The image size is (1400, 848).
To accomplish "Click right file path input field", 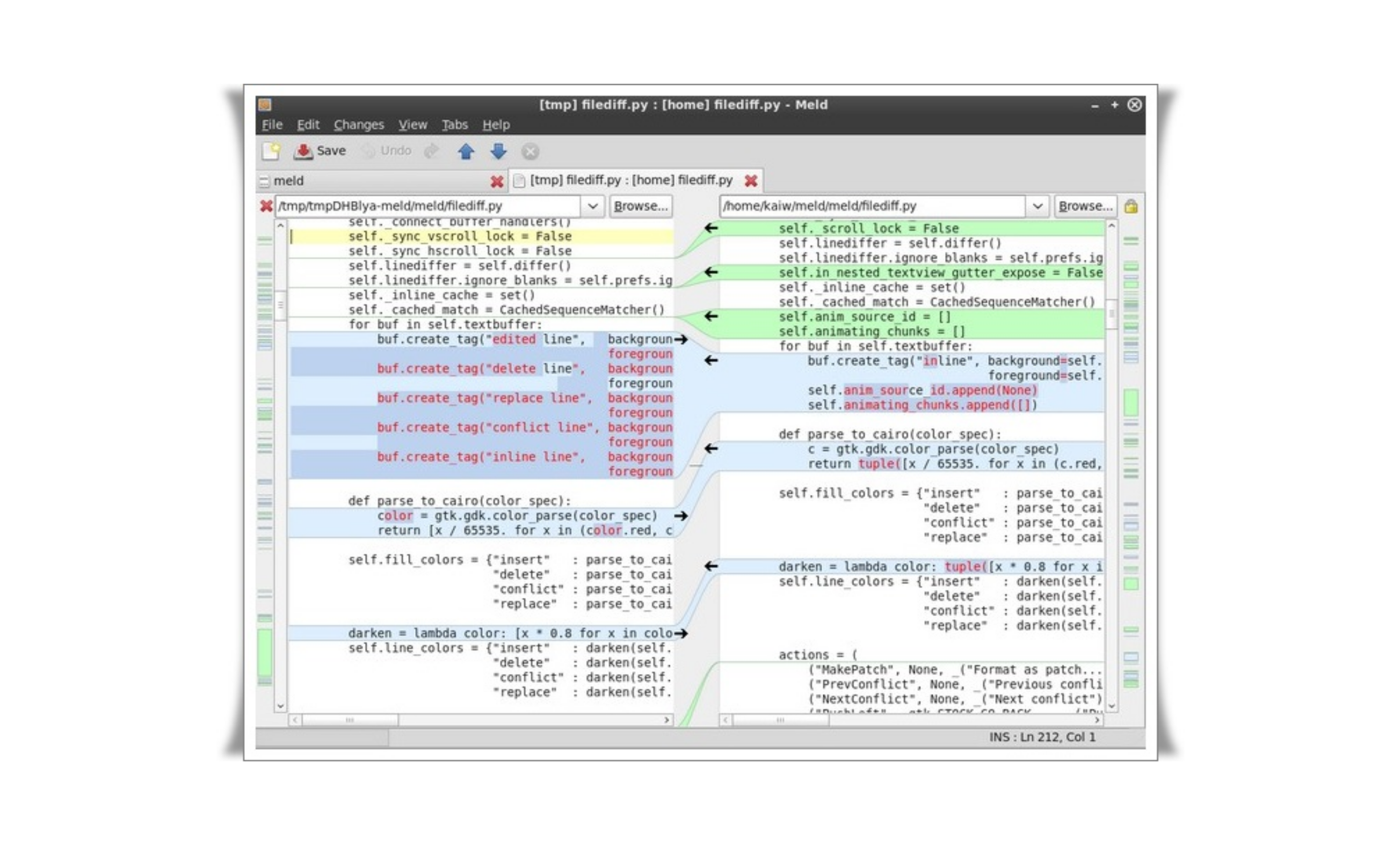I will (873, 206).
